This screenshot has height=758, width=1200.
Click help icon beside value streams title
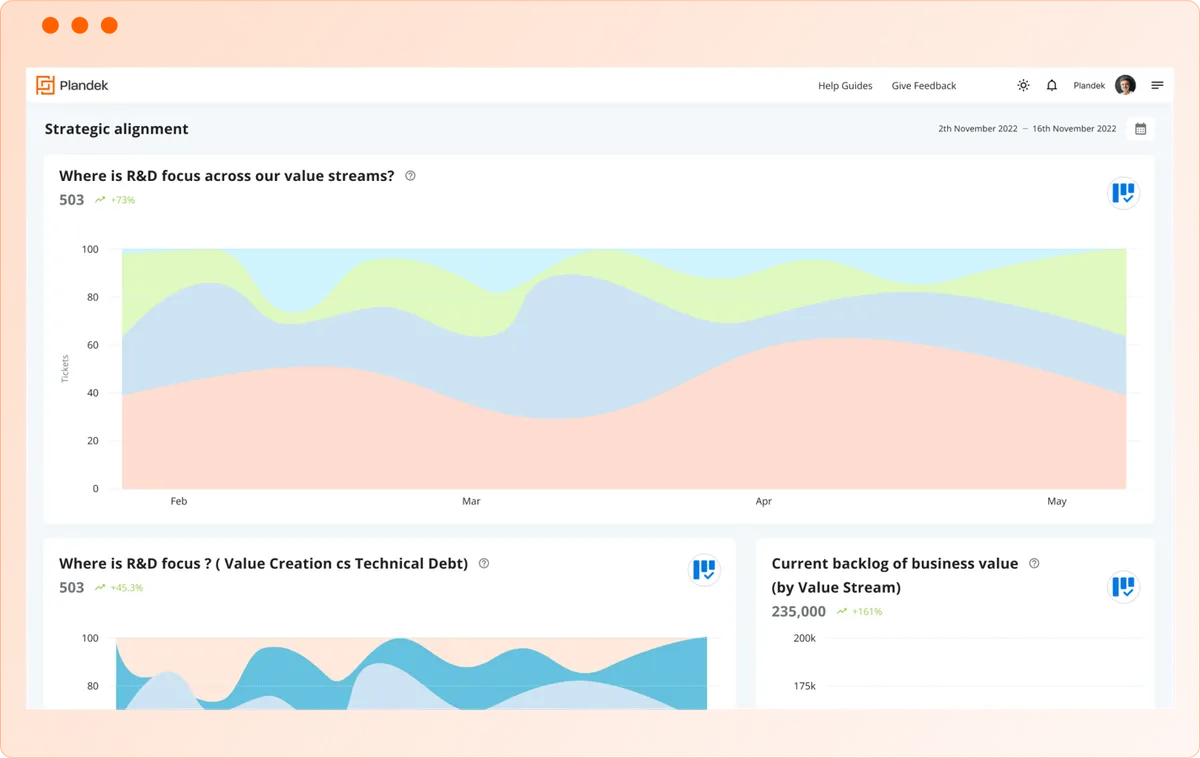pyautogui.click(x=410, y=176)
